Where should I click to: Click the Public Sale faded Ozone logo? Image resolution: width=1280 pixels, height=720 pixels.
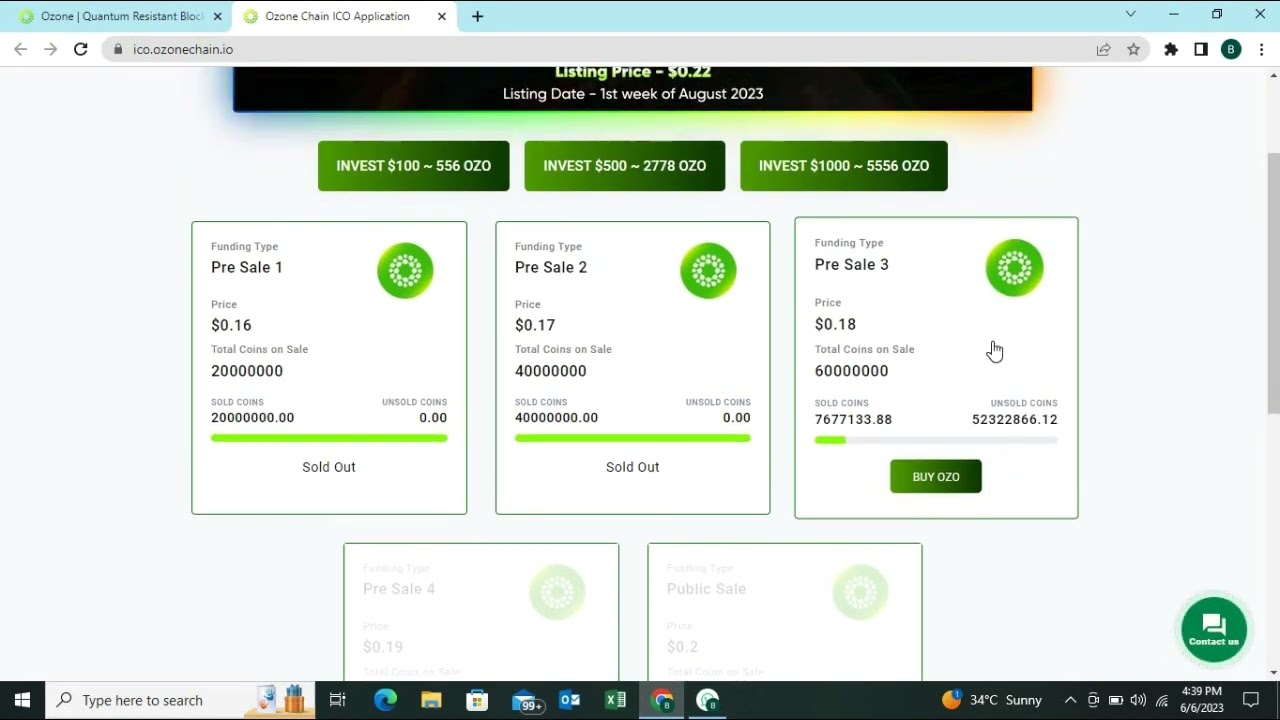[860, 592]
